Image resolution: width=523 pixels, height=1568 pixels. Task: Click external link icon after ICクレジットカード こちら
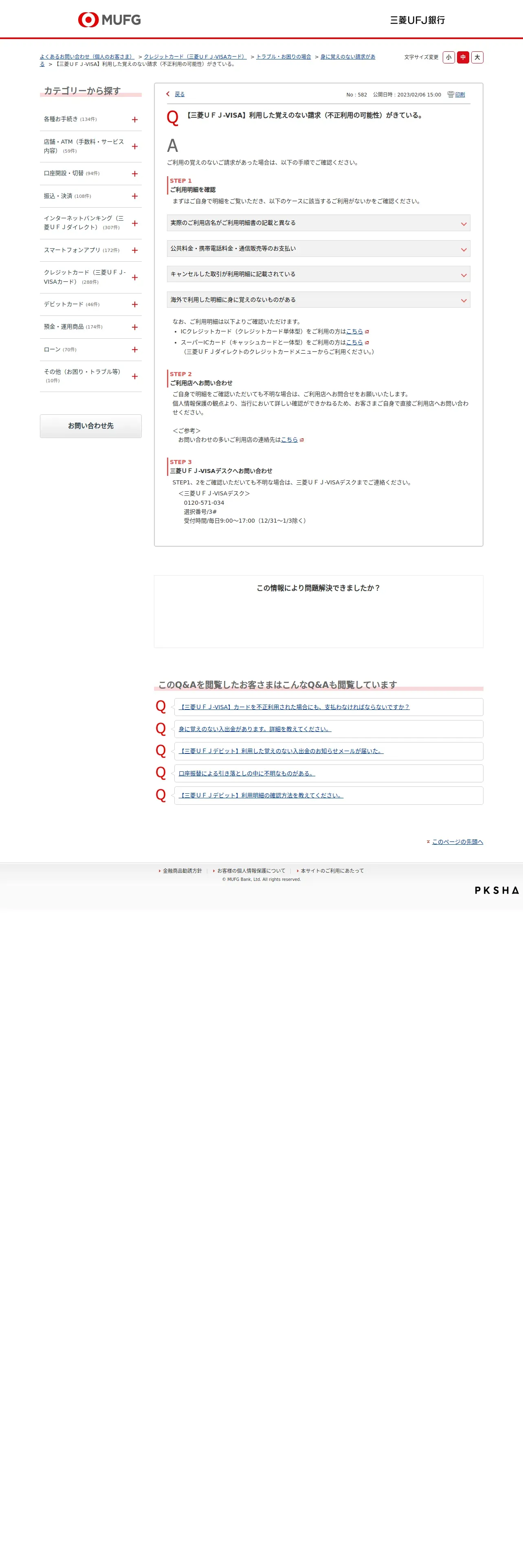pos(367,332)
